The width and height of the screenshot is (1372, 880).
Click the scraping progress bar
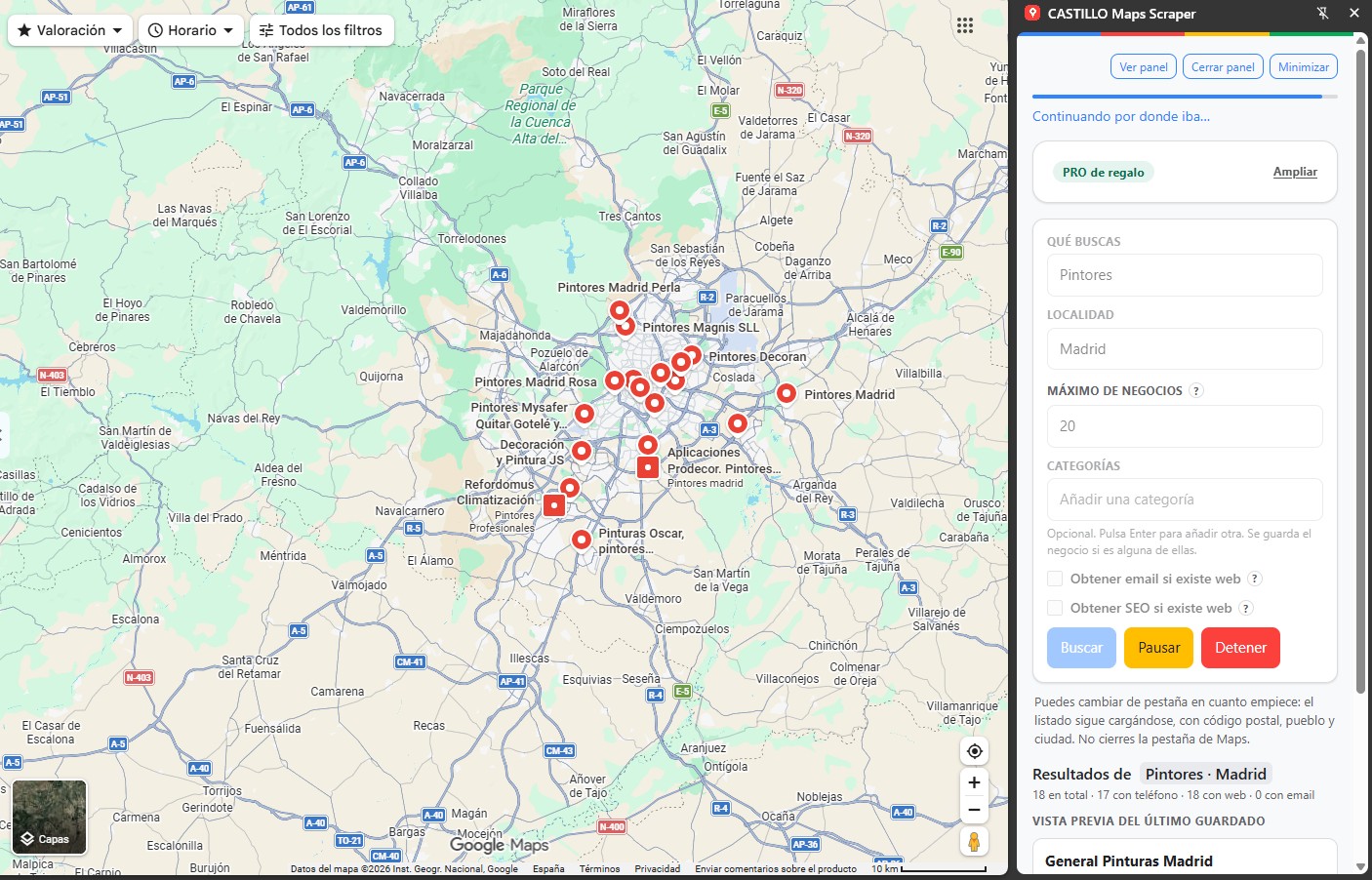point(1185,97)
